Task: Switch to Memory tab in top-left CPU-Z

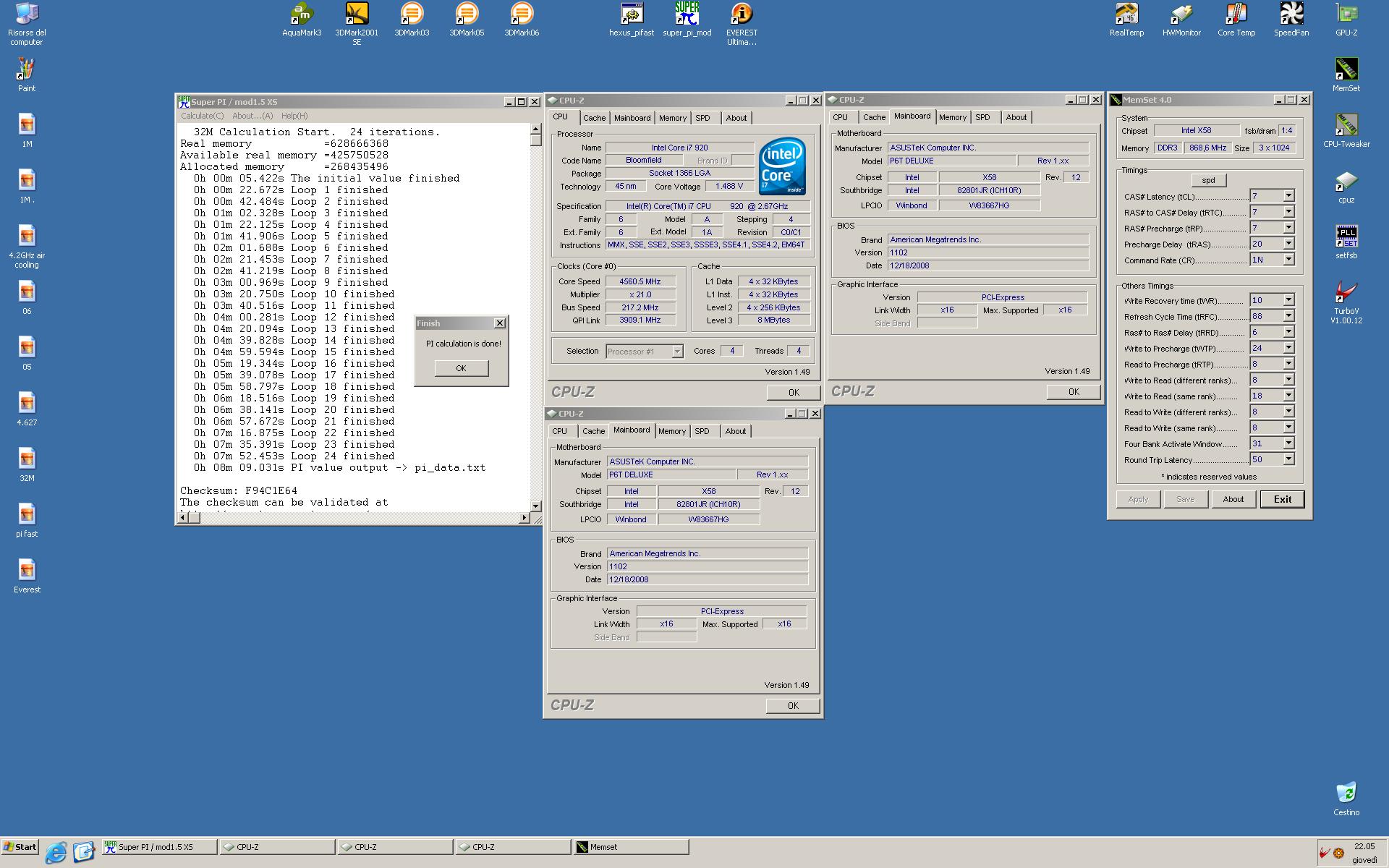Action: (x=672, y=118)
